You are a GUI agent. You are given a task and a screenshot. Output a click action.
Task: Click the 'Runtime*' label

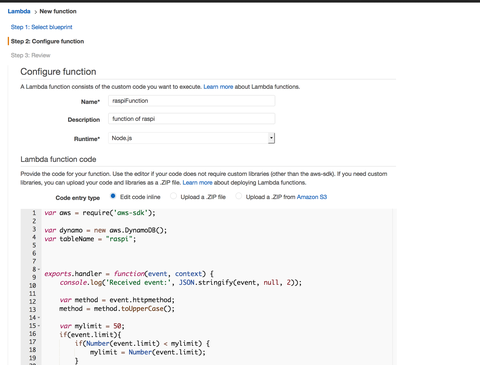(87, 139)
